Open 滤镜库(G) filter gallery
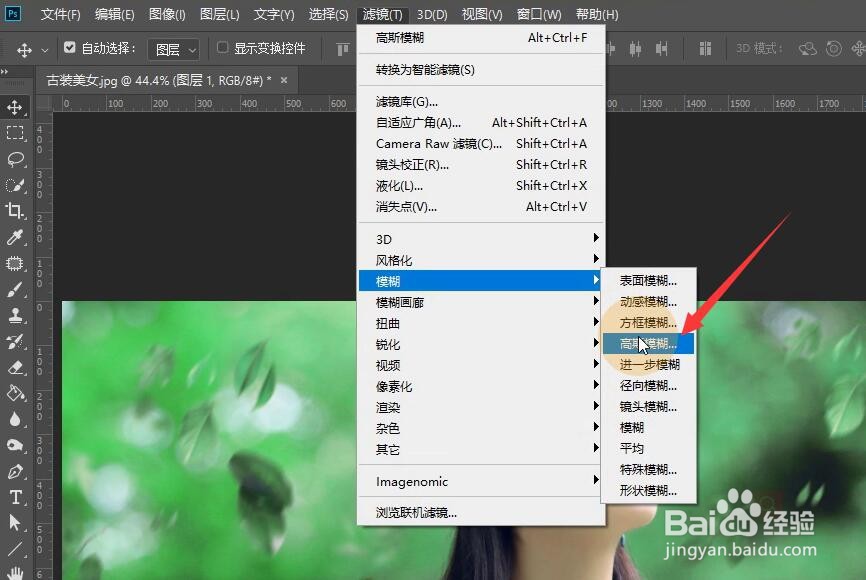This screenshot has width=866, height=580. tap(481, 102)
